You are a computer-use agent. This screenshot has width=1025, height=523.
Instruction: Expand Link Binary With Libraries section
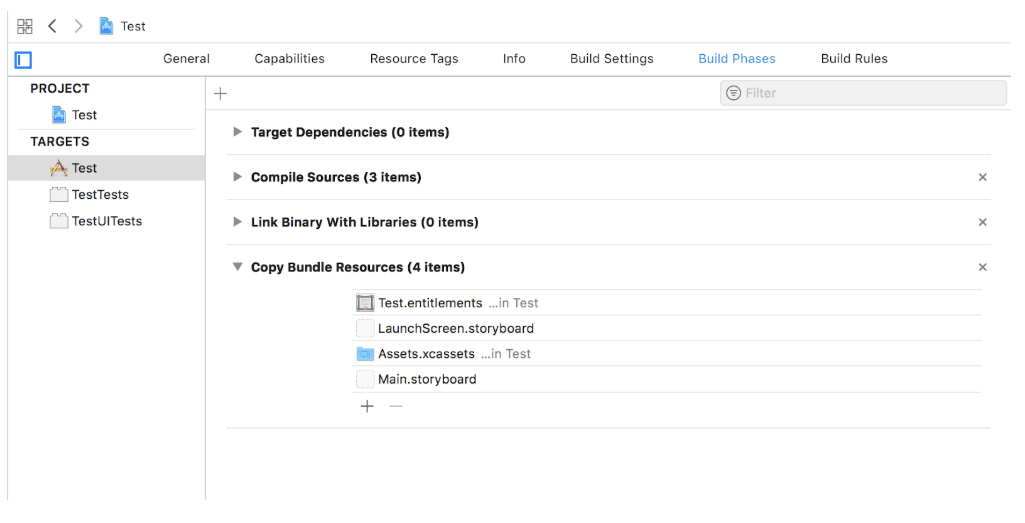click(x=237, y=222)
